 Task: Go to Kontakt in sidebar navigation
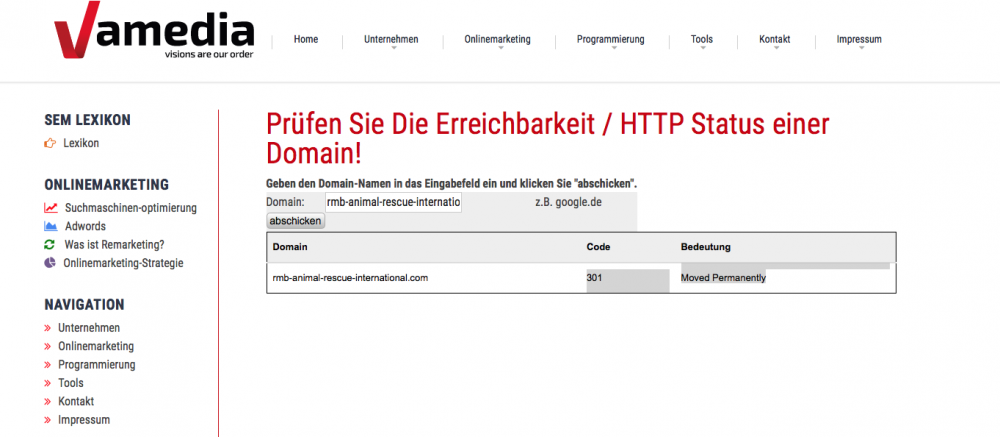click(x=76, y=402)
